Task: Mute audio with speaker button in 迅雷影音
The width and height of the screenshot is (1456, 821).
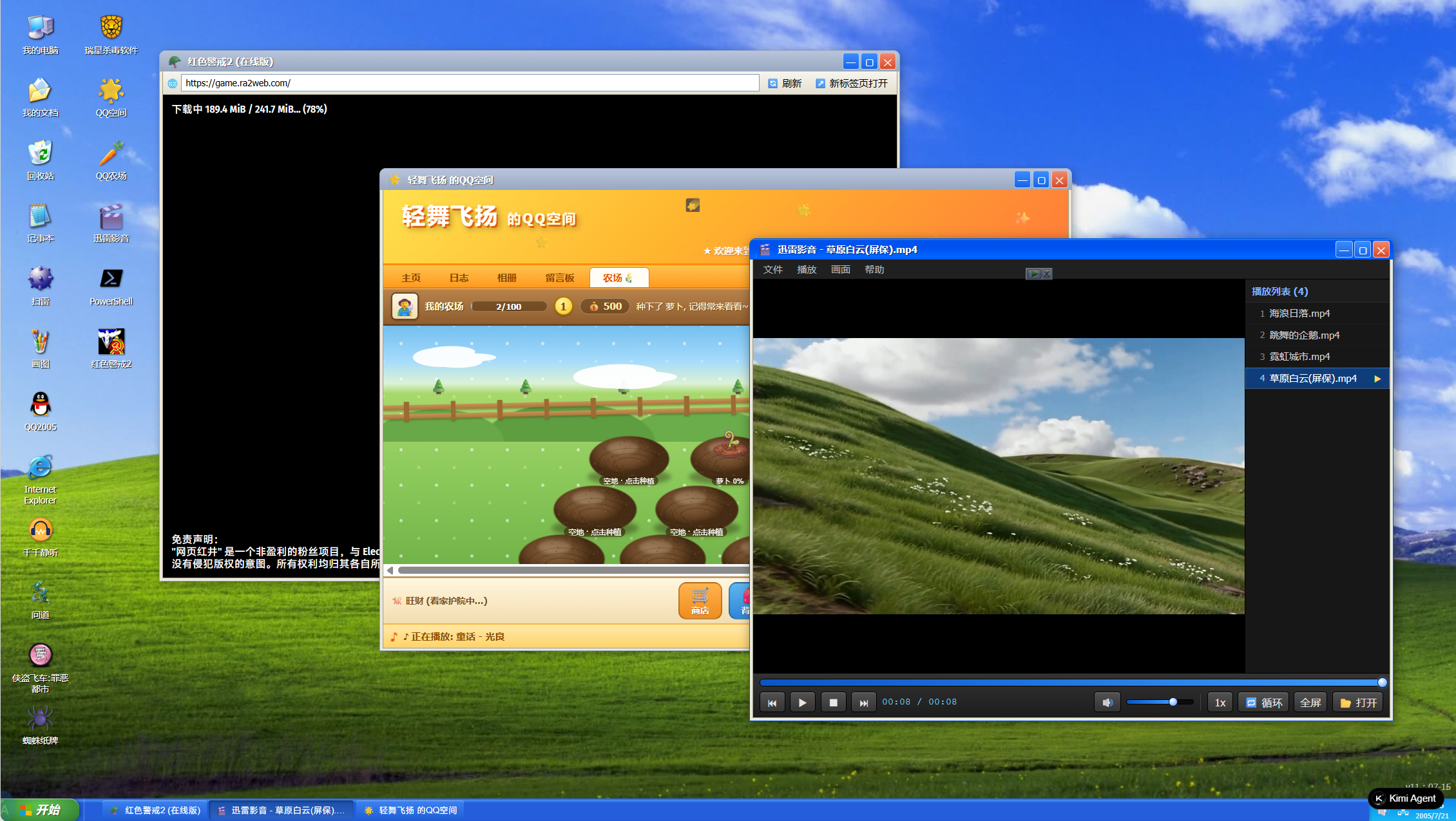Action: pyautogui.click(x=1107, y=703)
